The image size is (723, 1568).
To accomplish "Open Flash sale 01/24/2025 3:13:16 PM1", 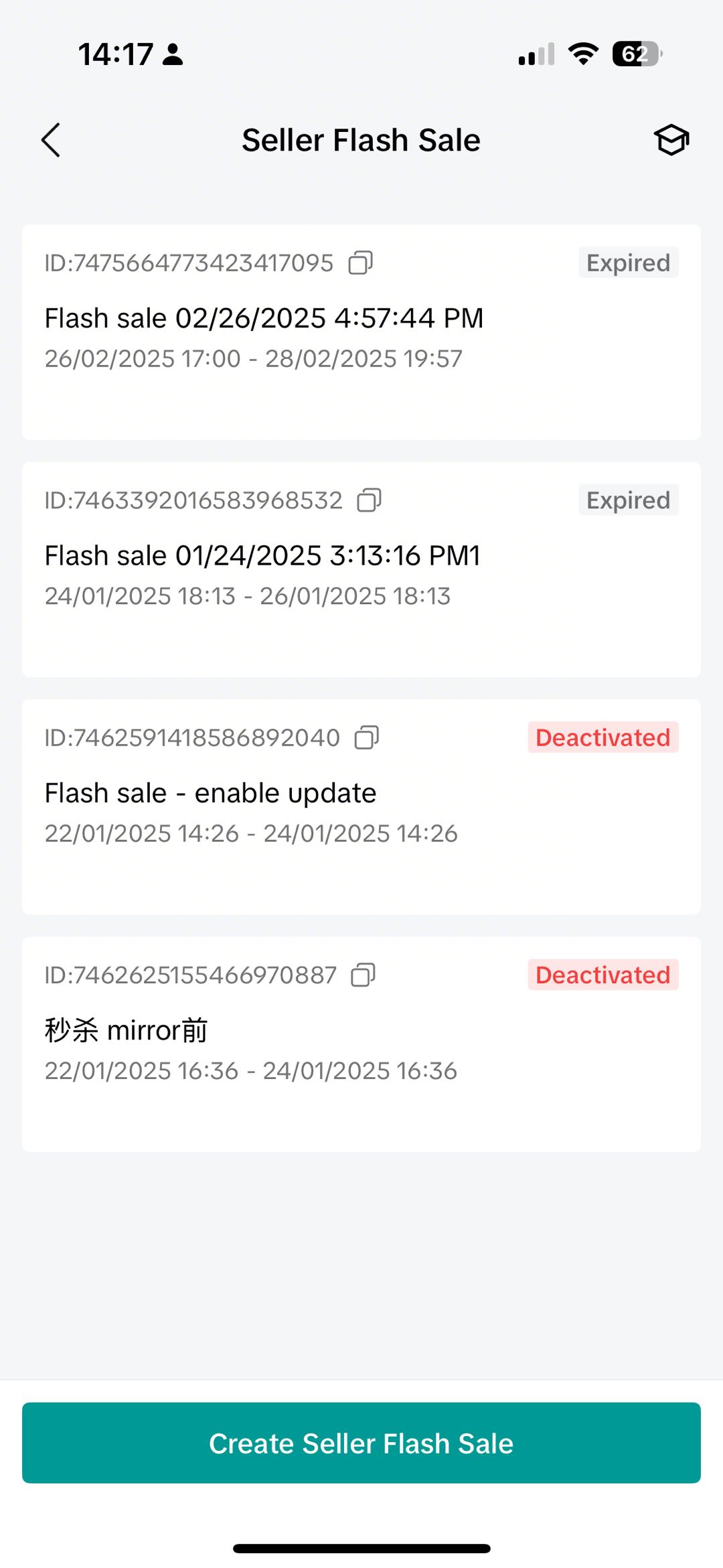I will 262,556.
